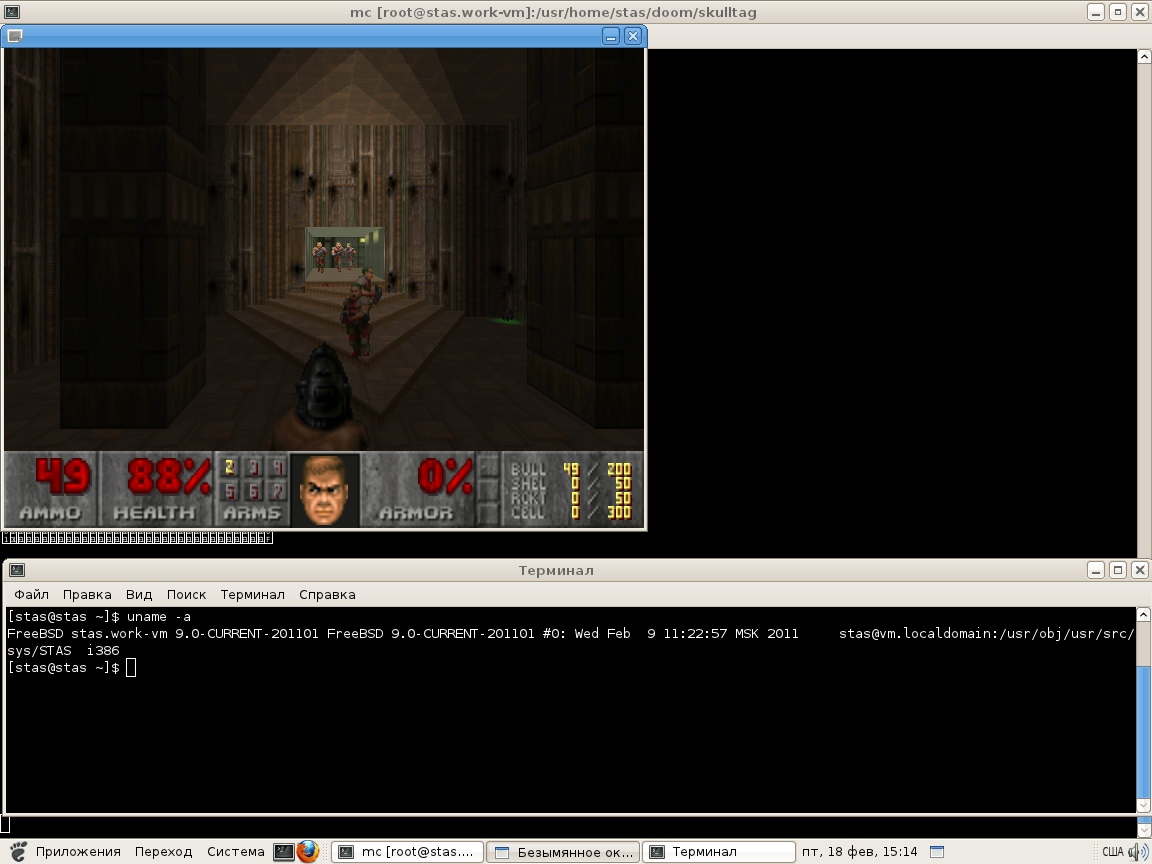Click the Терминал scrollbar down arrow
This screenshot has height=864, width=1152.
(1144, 804)
